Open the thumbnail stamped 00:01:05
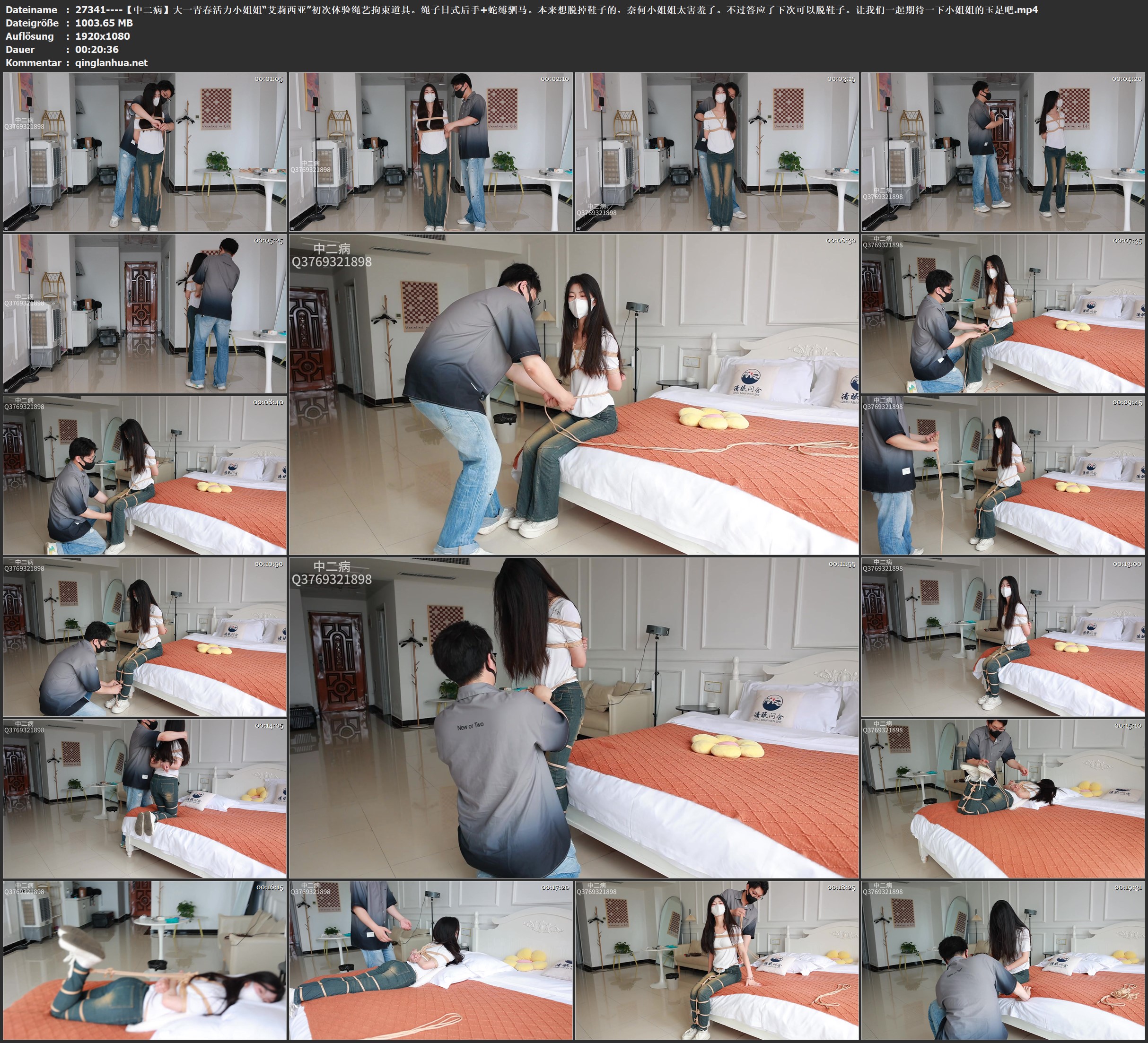This screenshot has height=1043, width=1148. tap(145, 152)
